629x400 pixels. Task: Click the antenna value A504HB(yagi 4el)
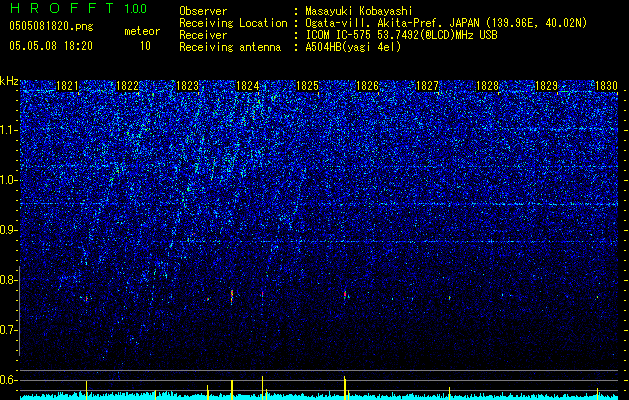pyautogui.click(x=353, y=47)
